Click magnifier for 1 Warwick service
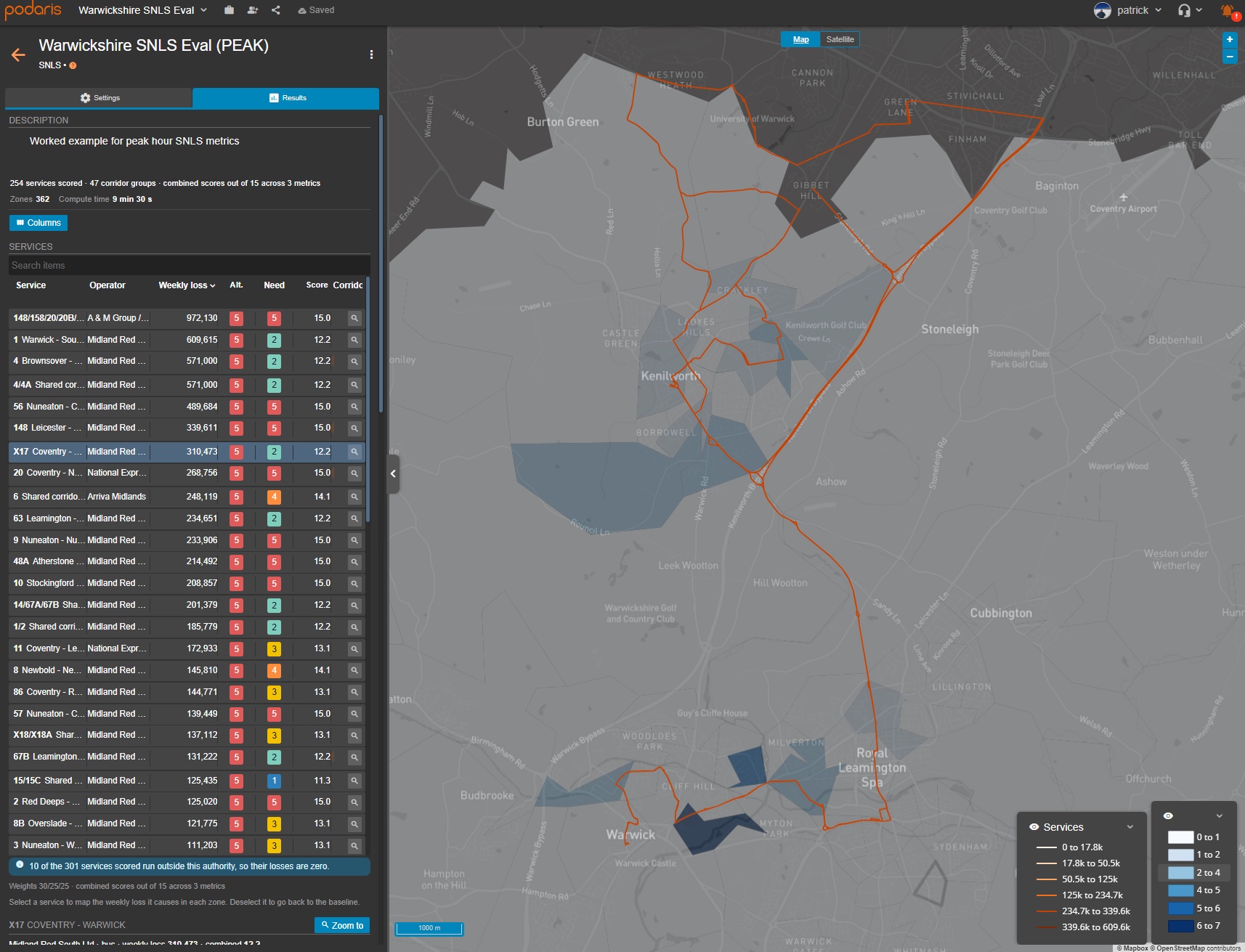 tap(354, 340)
